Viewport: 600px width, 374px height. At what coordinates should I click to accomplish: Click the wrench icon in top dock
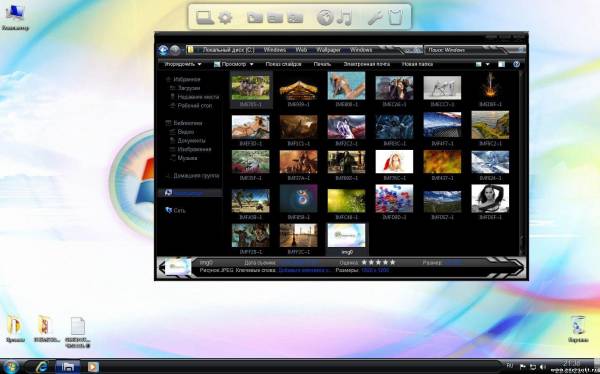tap(375, 17)
